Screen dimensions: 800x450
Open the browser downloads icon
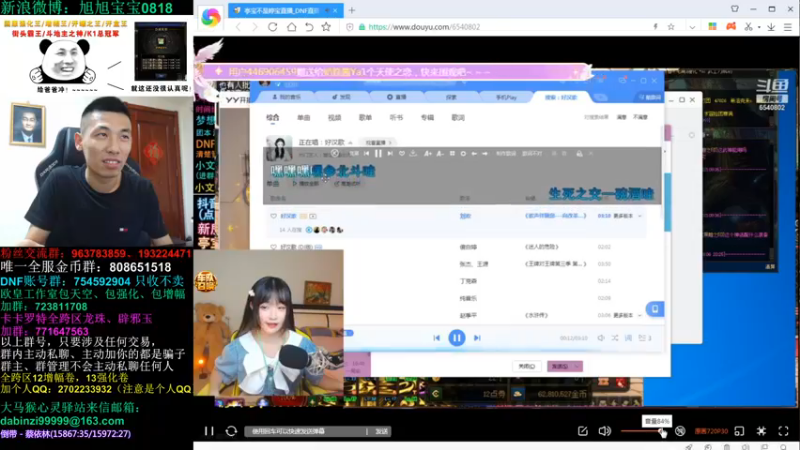pyautogui.click(x=771, y=27)
